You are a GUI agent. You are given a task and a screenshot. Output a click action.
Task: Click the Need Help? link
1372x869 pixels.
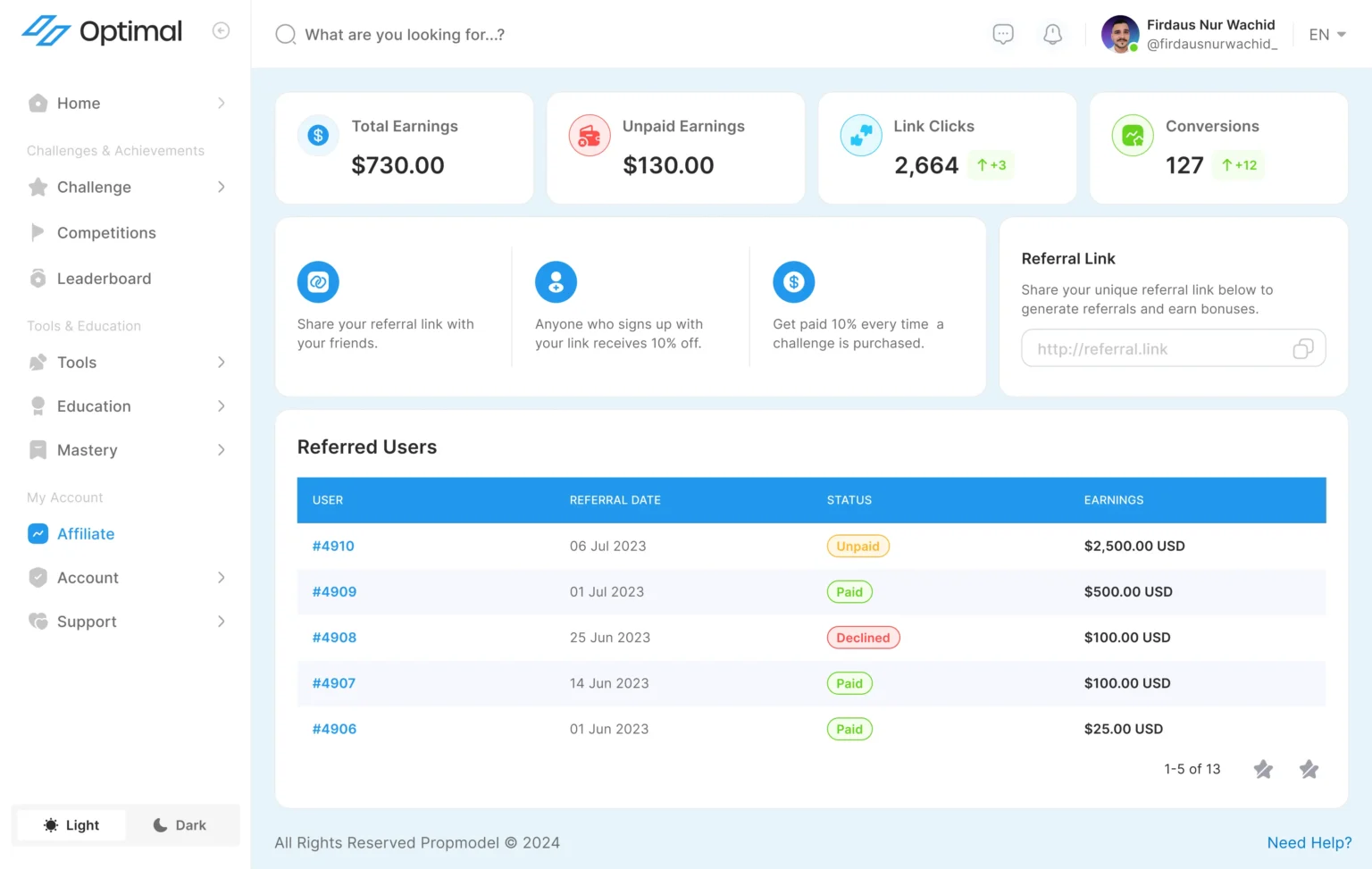pos(1309,842)
